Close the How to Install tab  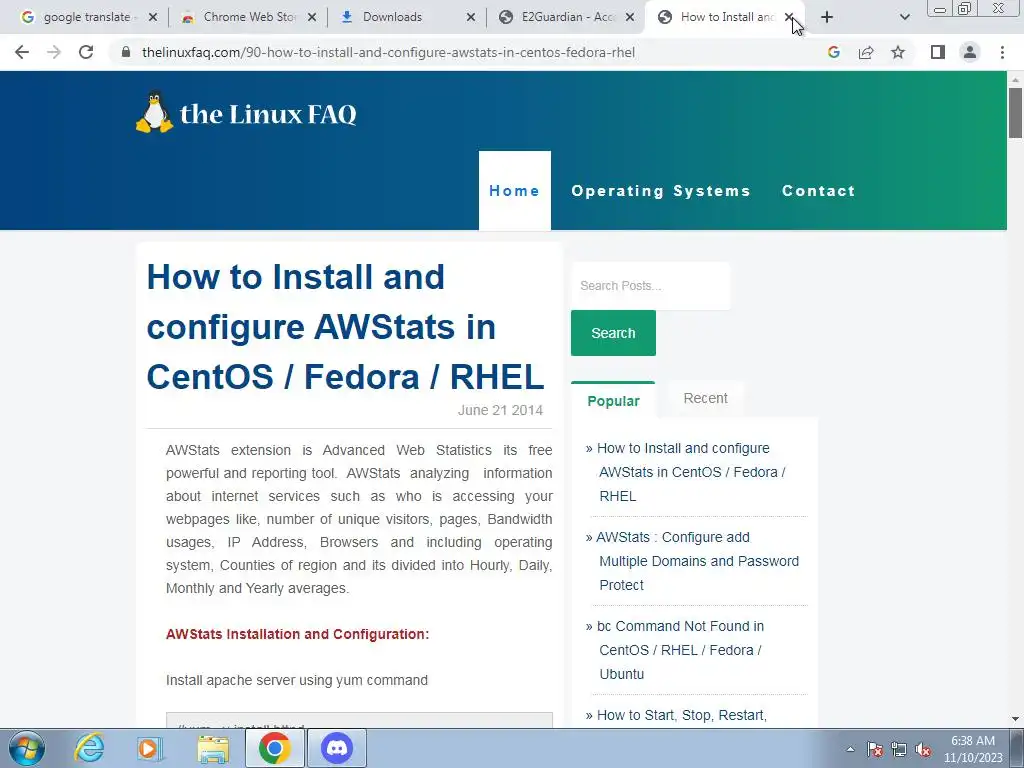789,17
